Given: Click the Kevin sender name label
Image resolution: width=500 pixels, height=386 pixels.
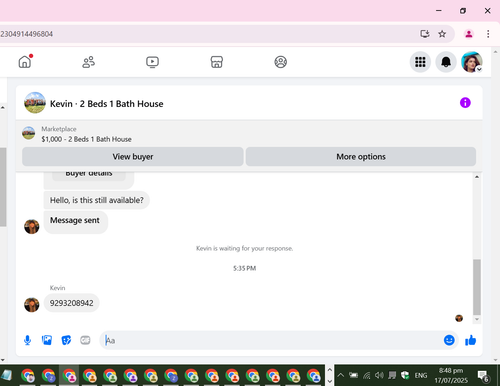Looking at the screenshot, I should coord(57,288).
